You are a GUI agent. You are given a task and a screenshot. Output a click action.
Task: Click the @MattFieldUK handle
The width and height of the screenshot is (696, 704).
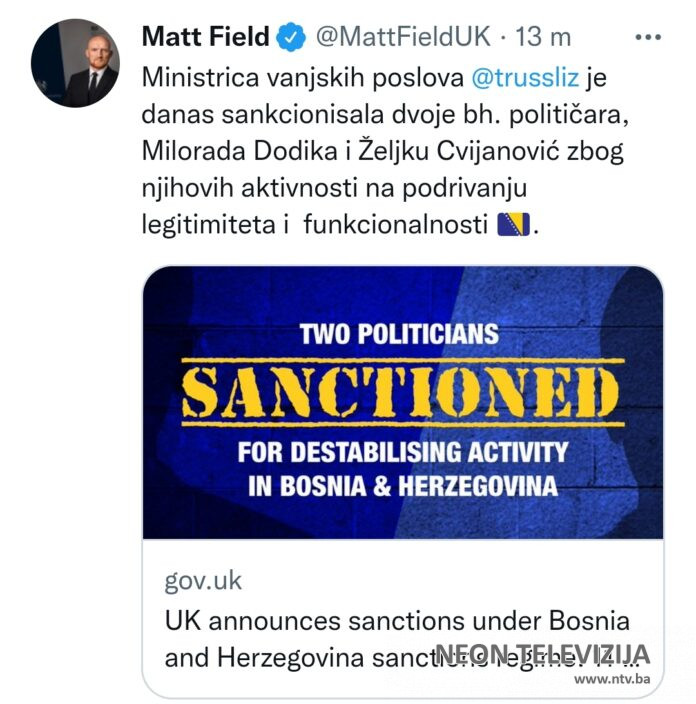pos(403,37)
